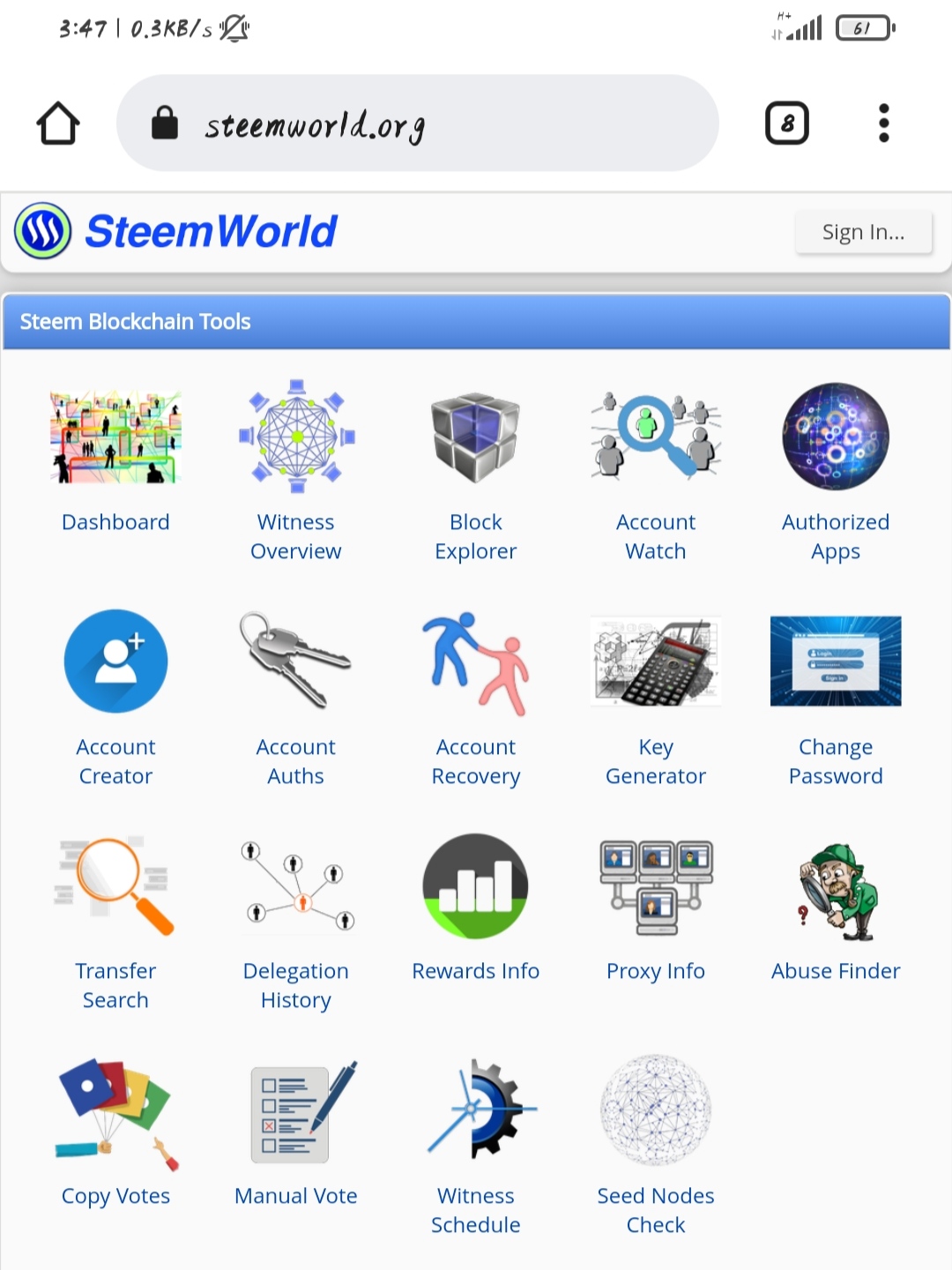This screenshot has height=1270, width=952.
Task: Click the Change Password text link
Action: click(836, 761)
